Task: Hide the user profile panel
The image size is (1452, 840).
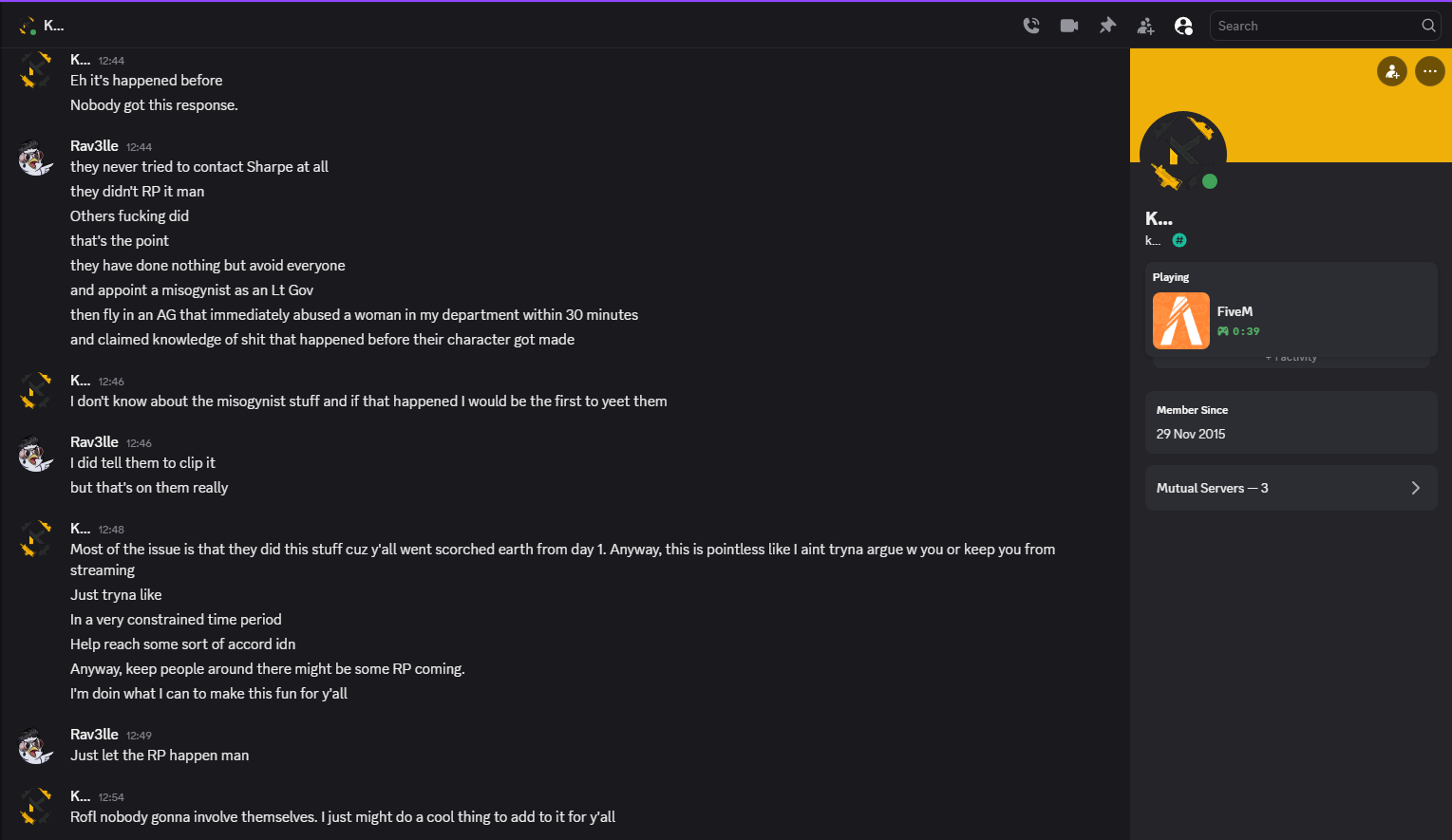Action: pos(1183,26)
